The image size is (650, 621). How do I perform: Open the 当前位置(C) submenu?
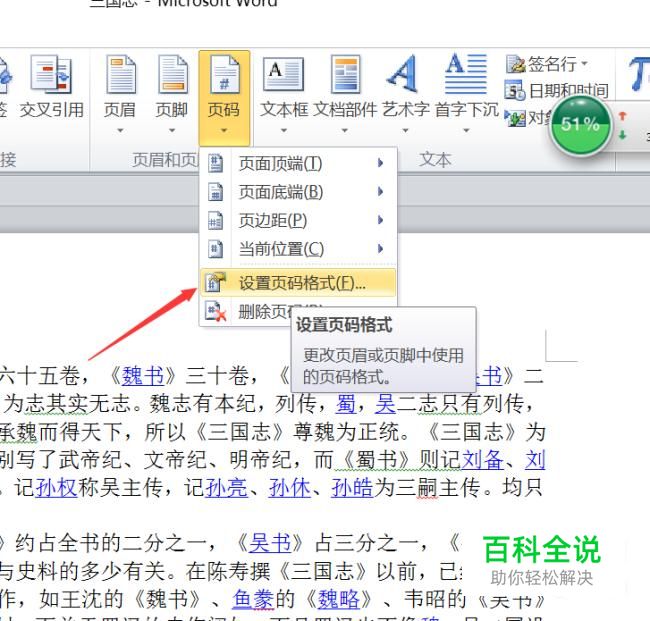298,249
